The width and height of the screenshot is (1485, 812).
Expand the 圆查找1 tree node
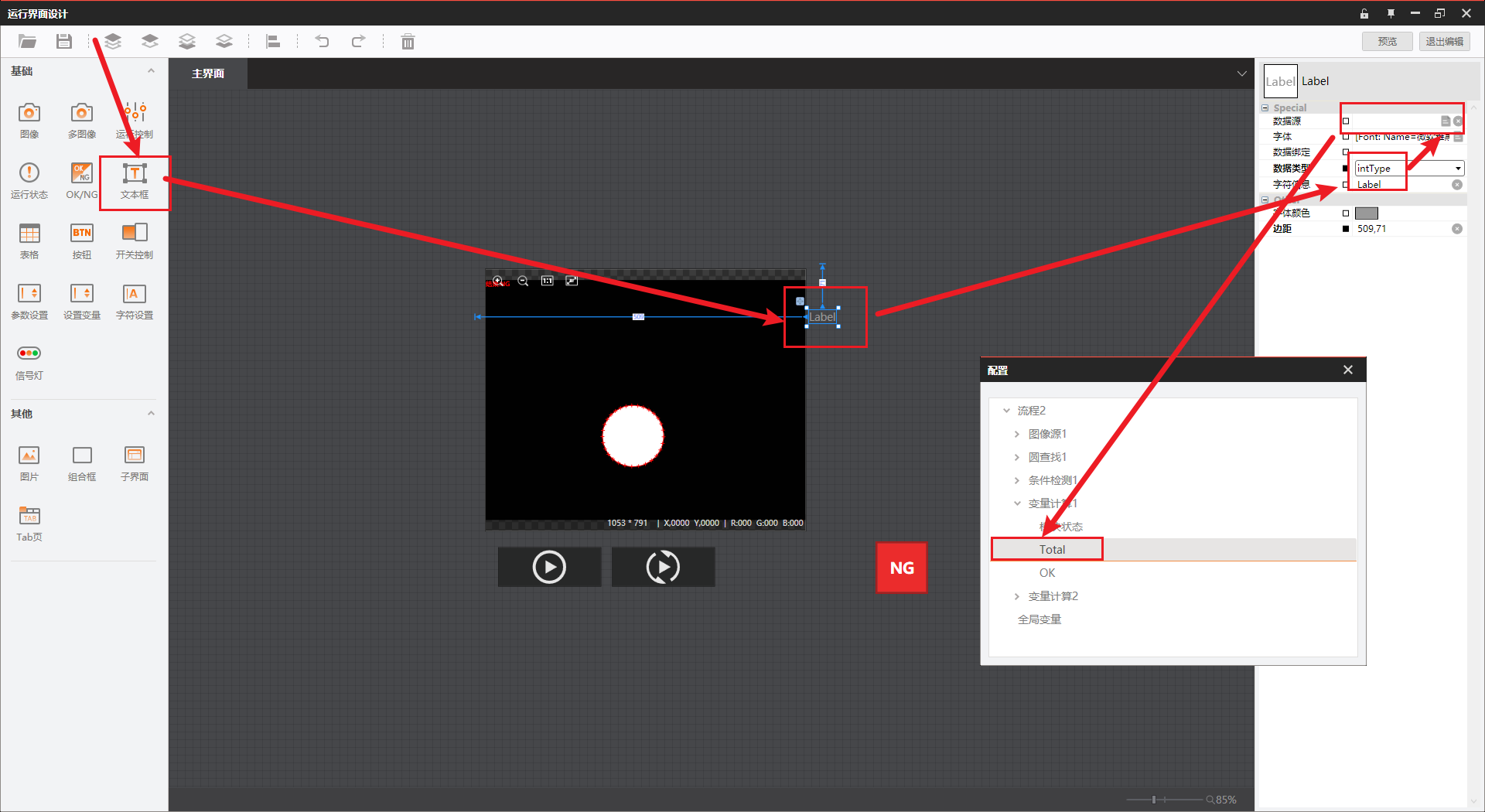click(x=1017, y=457)
